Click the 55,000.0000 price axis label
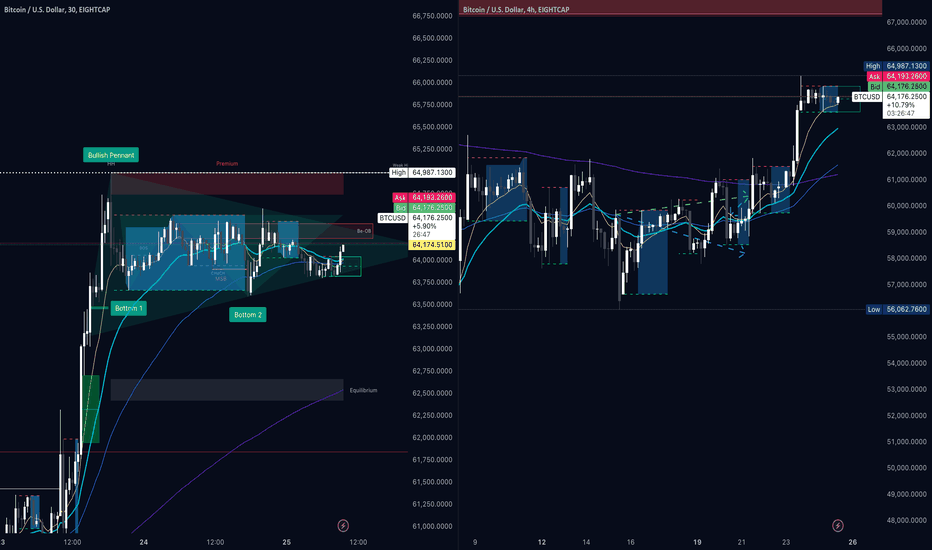This screenshot has height=550, width=932. 906,337
